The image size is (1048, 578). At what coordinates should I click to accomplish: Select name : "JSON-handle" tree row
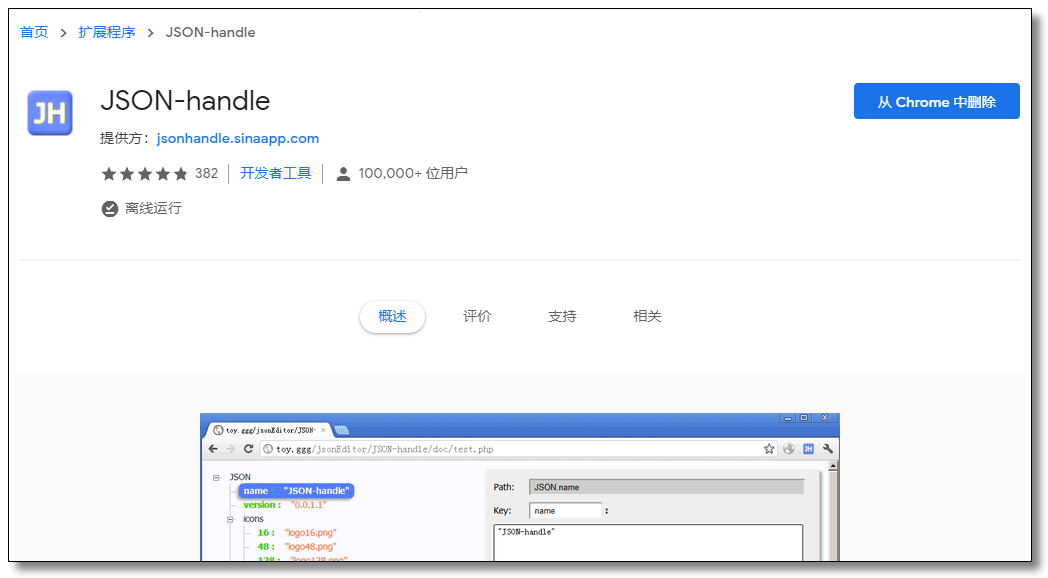pyautogui.click(x=296, y=491)
